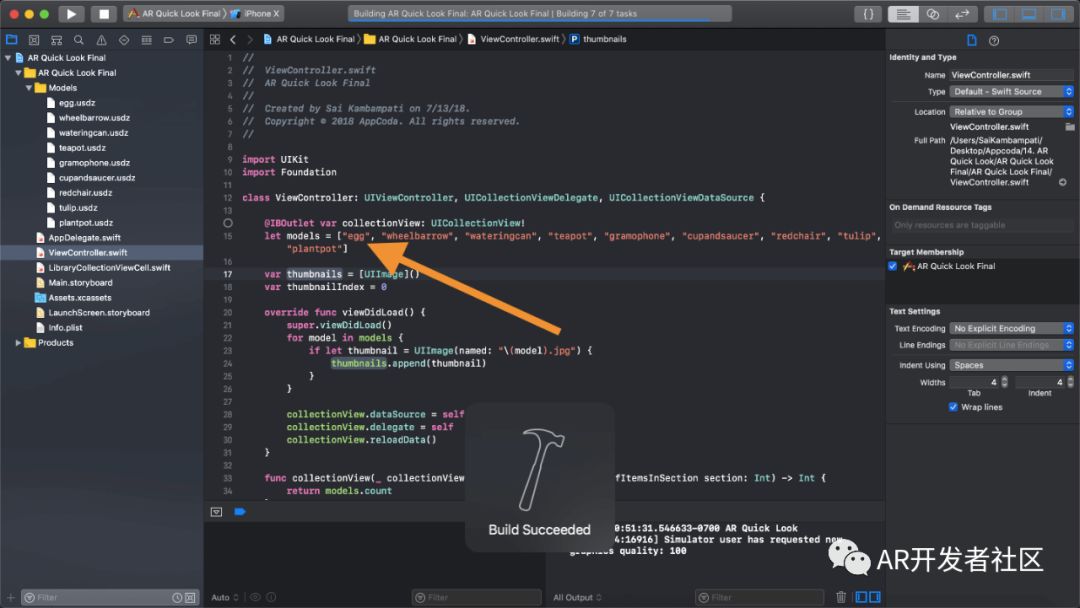The width and height of the screenshot is (1080, 608).
Task: Click the Run (play) button
Action: click(70, 14)
